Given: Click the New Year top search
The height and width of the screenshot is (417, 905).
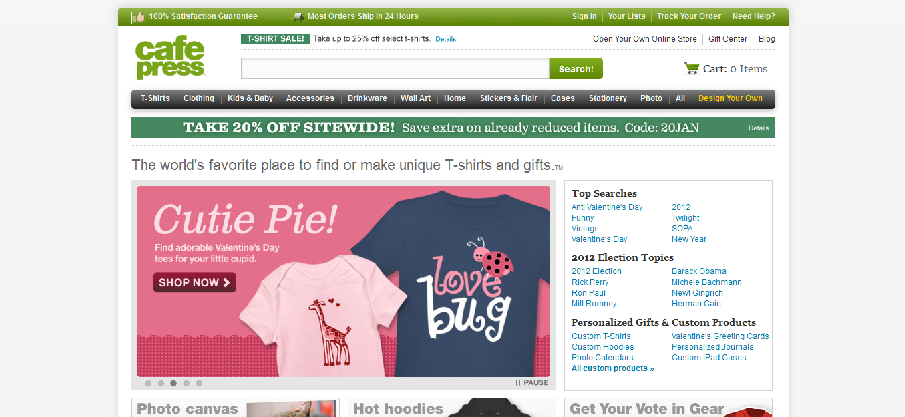Looking at the screenshot, I should (689, 239).
